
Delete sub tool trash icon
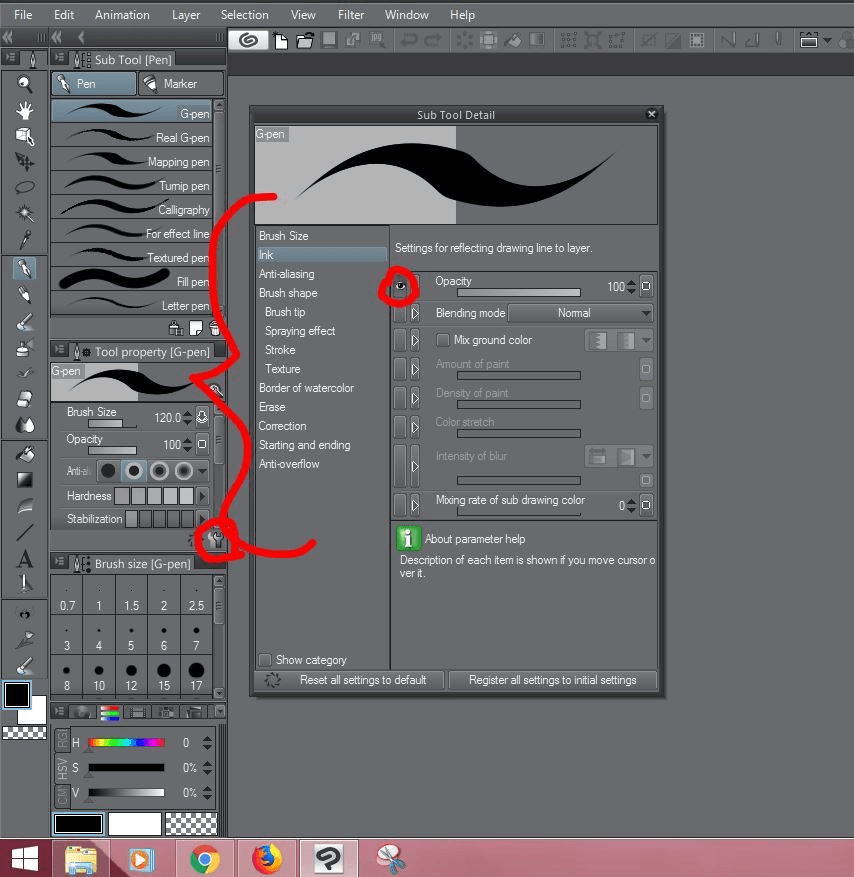pyautogui.click(x=214, y=328)
